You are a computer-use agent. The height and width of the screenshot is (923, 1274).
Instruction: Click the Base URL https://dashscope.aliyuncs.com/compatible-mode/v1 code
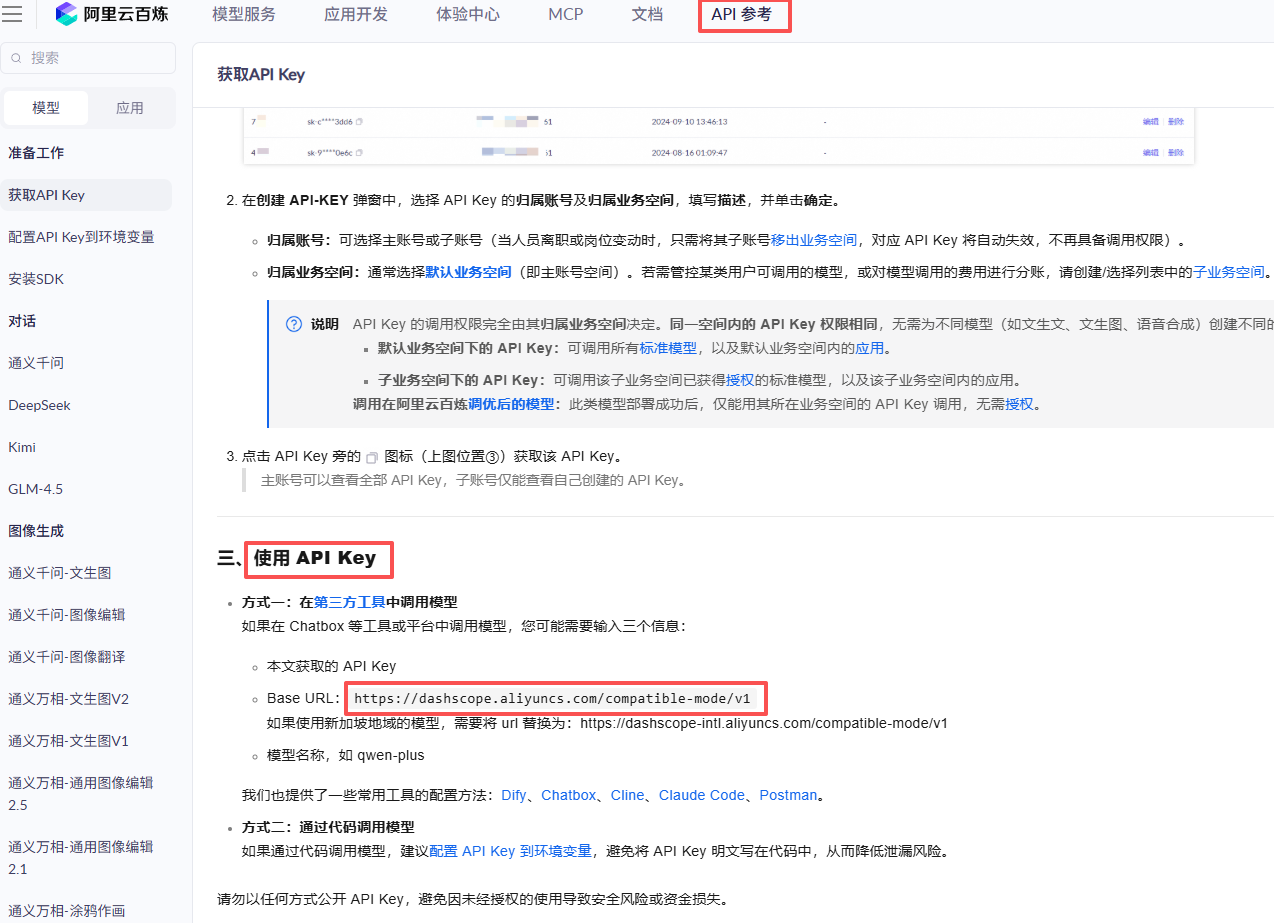[x=552, y=698]
